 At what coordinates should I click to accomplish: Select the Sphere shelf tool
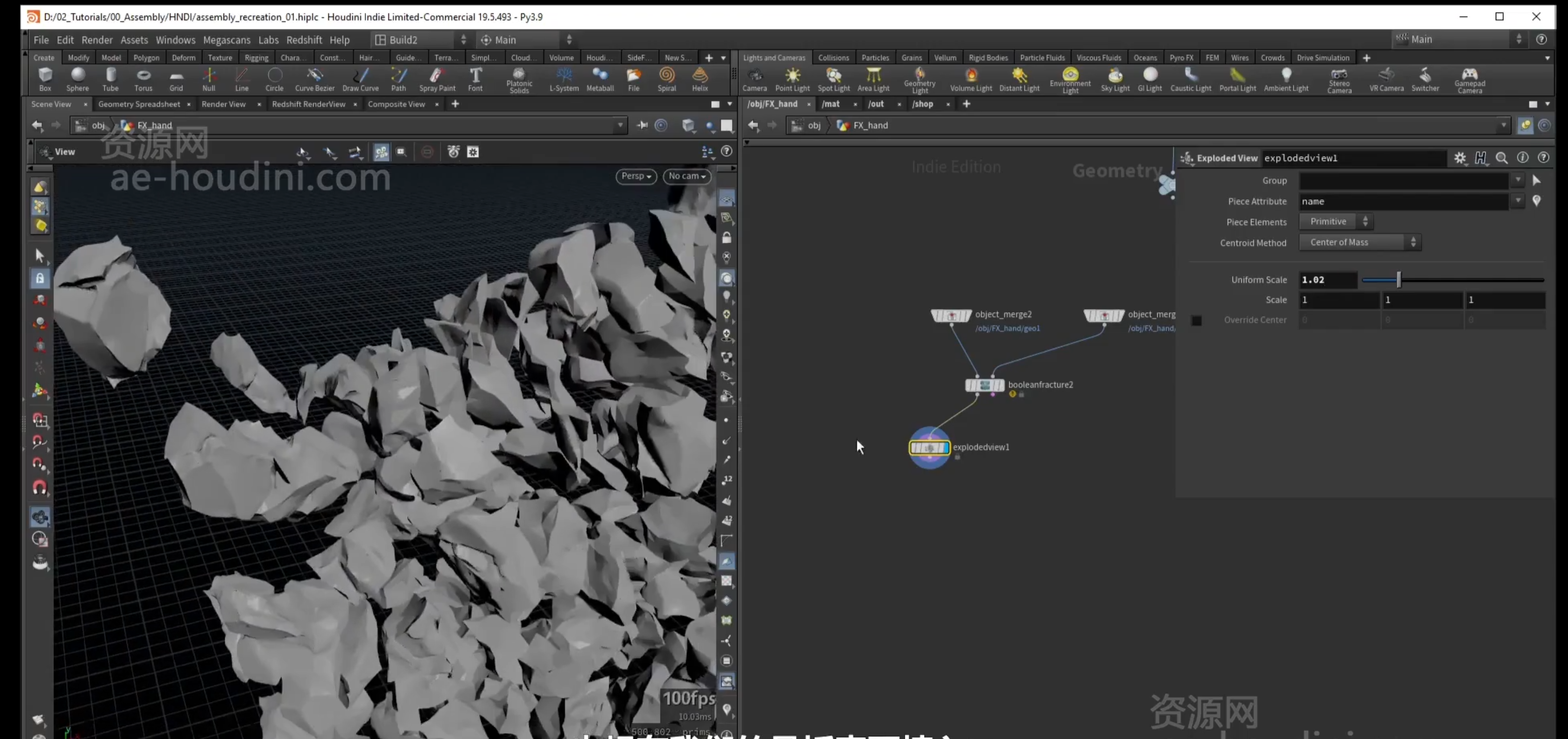click(78, 79)
